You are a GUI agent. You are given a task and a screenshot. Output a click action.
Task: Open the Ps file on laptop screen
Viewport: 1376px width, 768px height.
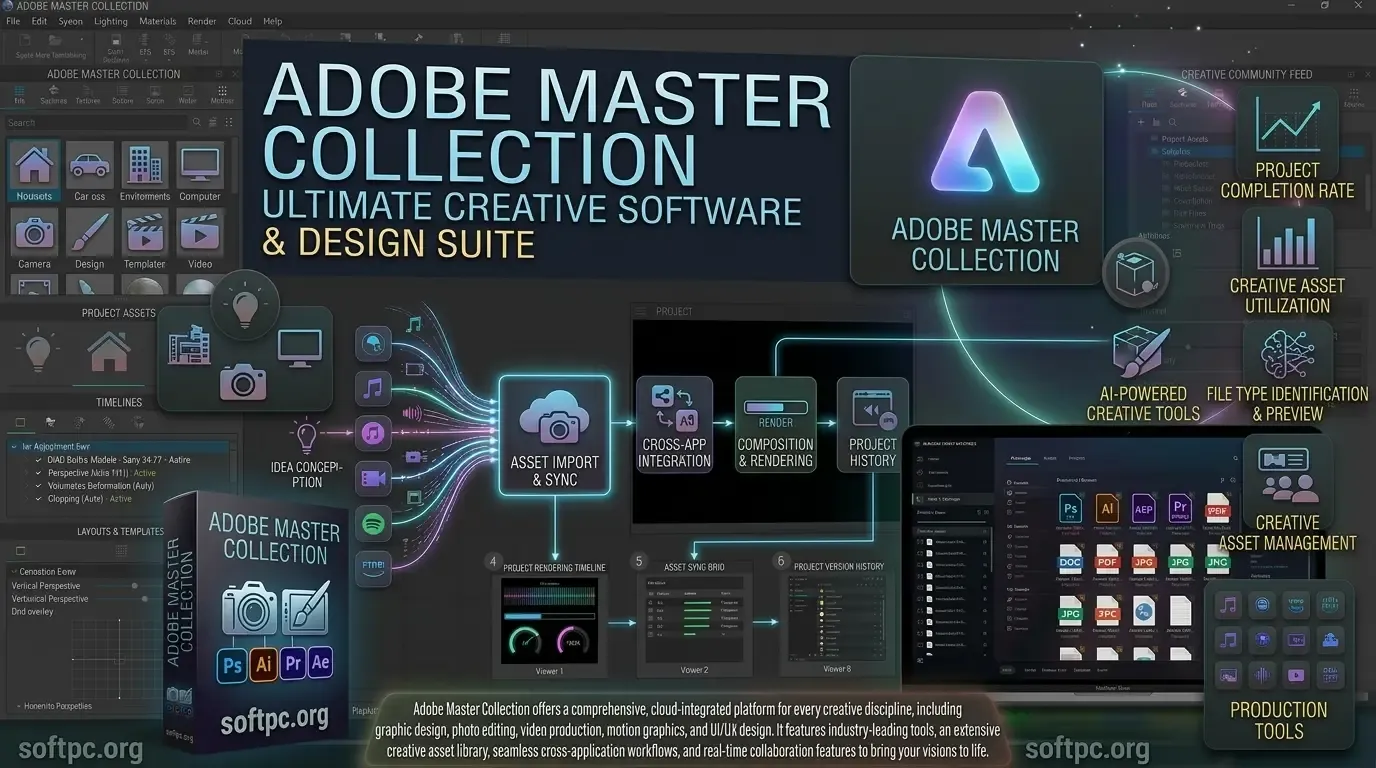pyautogui.click(x=1069, y=507)
